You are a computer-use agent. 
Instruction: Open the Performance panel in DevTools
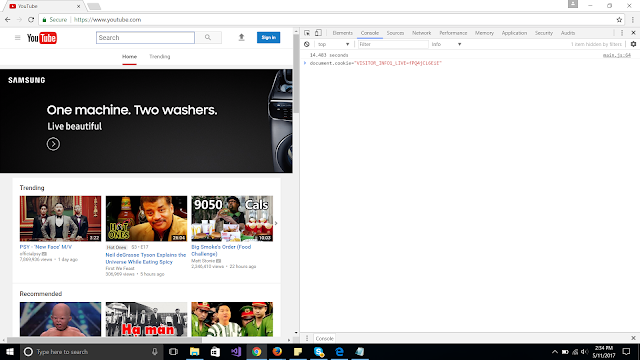tap(453, 33)
